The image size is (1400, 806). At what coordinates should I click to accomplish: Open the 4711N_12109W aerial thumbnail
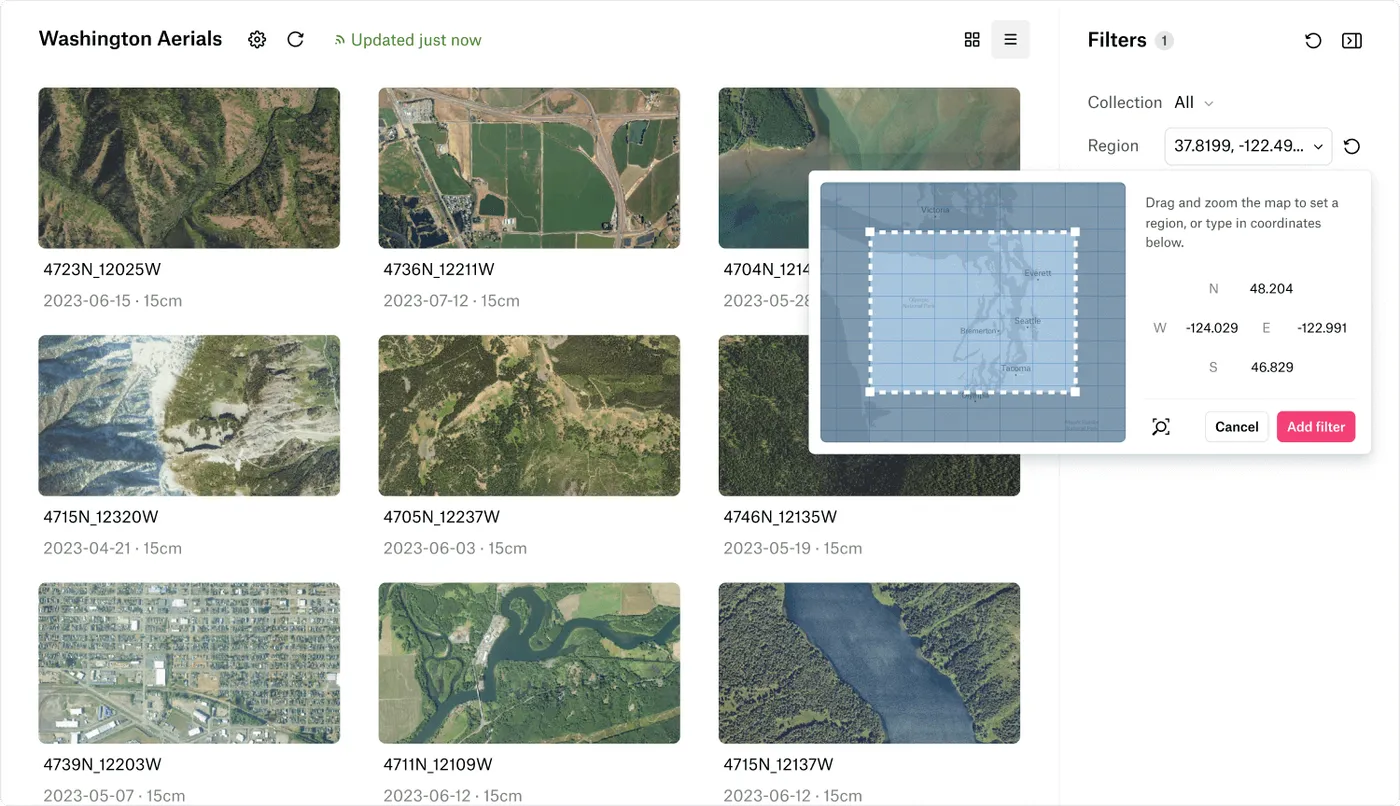point(529,663)
